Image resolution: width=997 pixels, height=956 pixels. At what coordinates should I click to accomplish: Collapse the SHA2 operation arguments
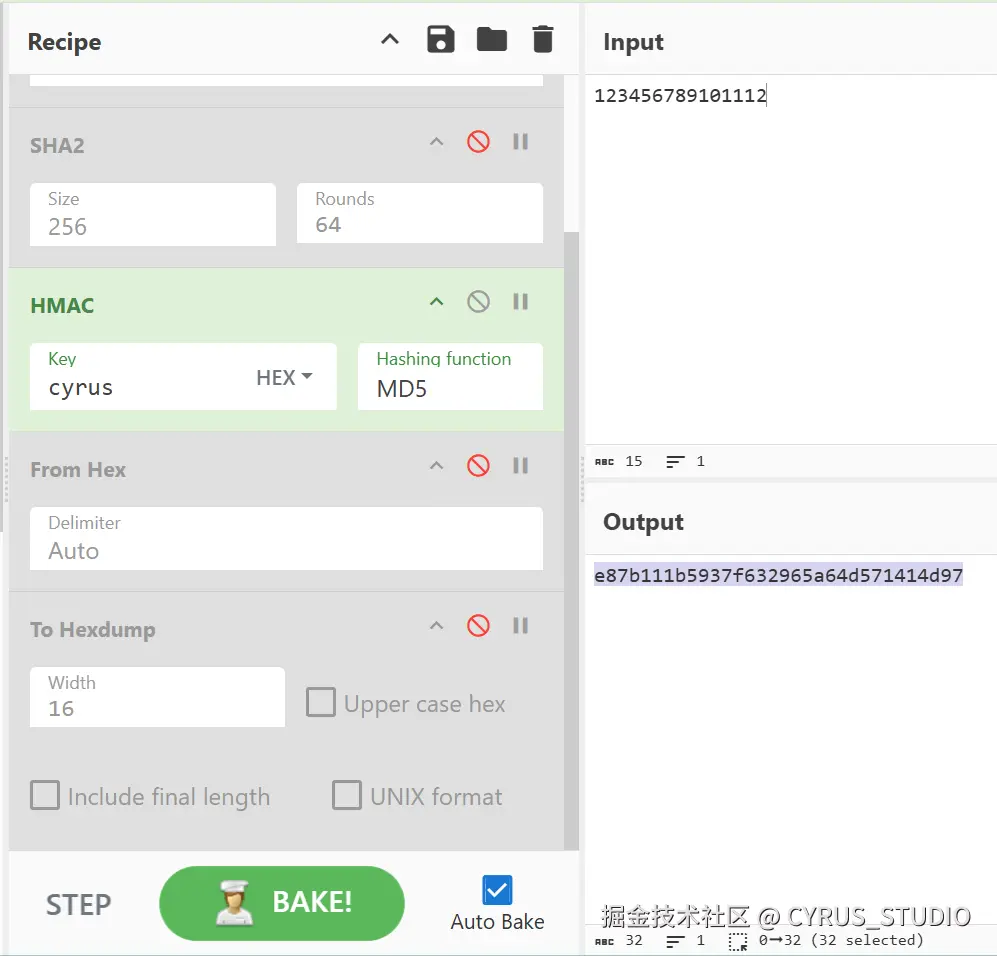tap(436, 142)
